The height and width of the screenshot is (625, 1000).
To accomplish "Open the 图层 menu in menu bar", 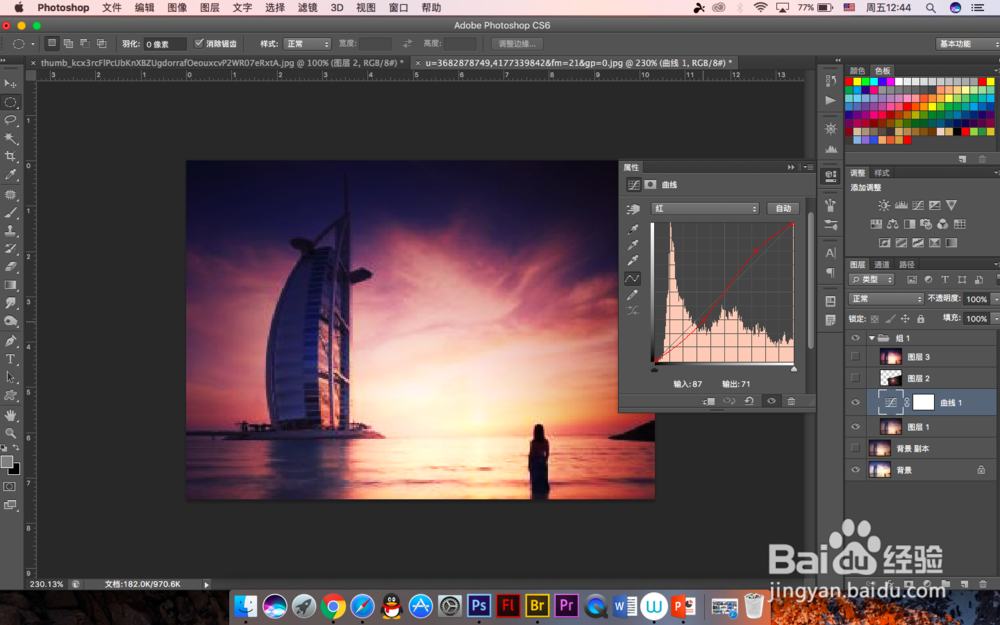I will point(209,8).
